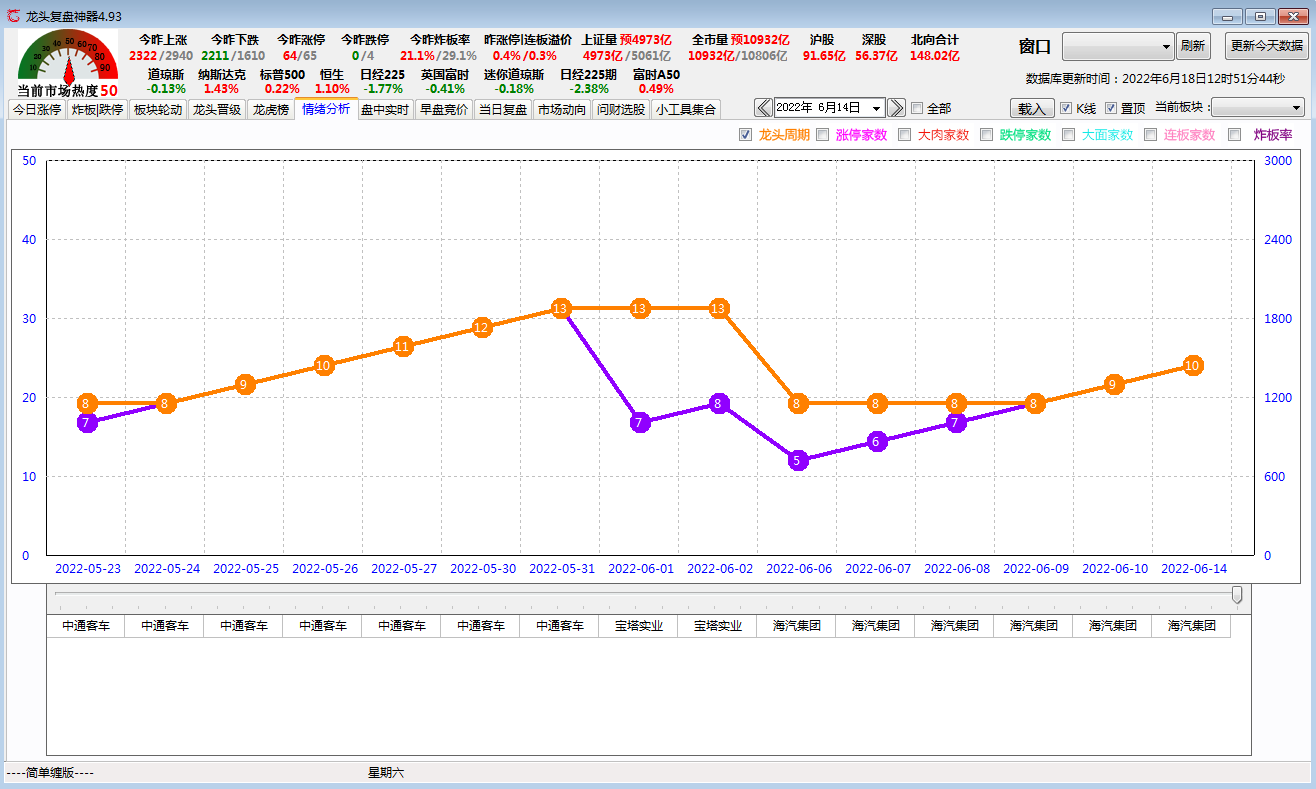Click the 纳斯达克 index value 1.43%
The height and width of the screenshot is (789, 1316).
coord(221,89)
